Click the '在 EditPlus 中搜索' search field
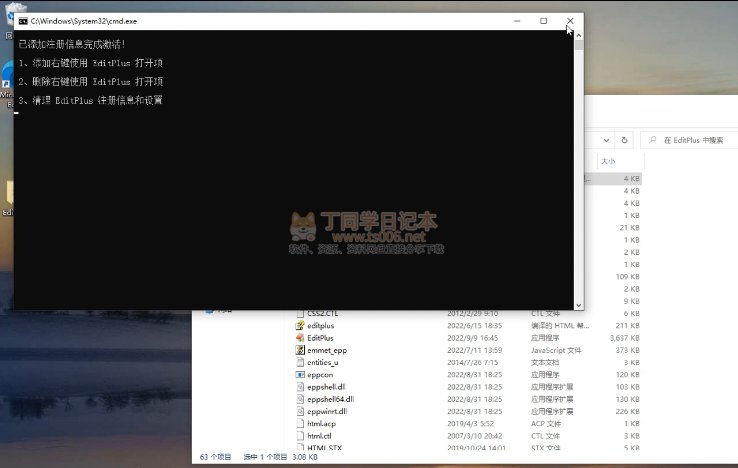 [x=689, y=140]
